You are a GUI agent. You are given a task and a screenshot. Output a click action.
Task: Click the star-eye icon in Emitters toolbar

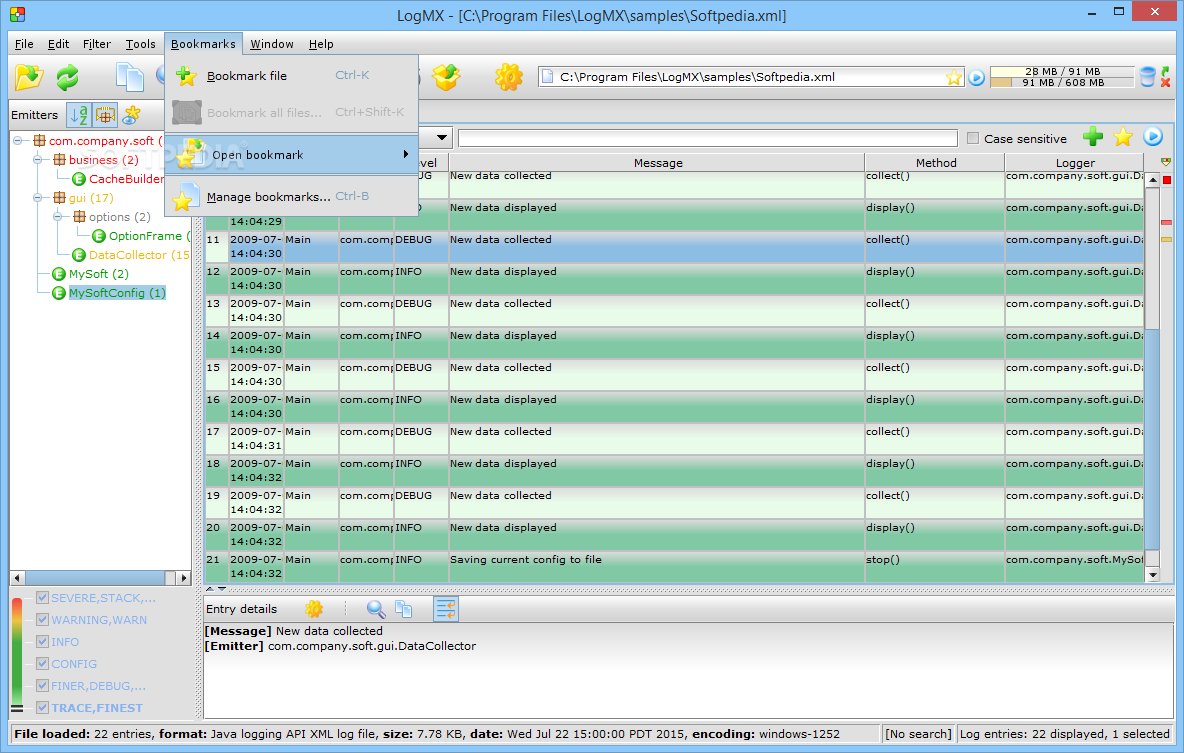click(x=132, y=115)
